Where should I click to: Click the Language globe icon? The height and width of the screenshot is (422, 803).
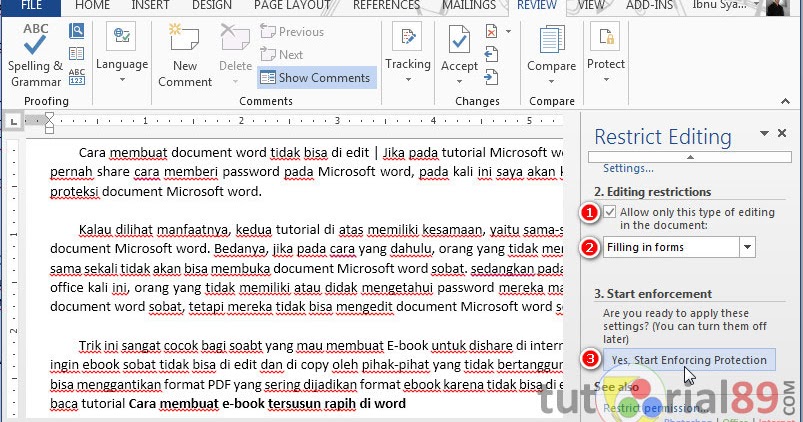tap(121, 37)
